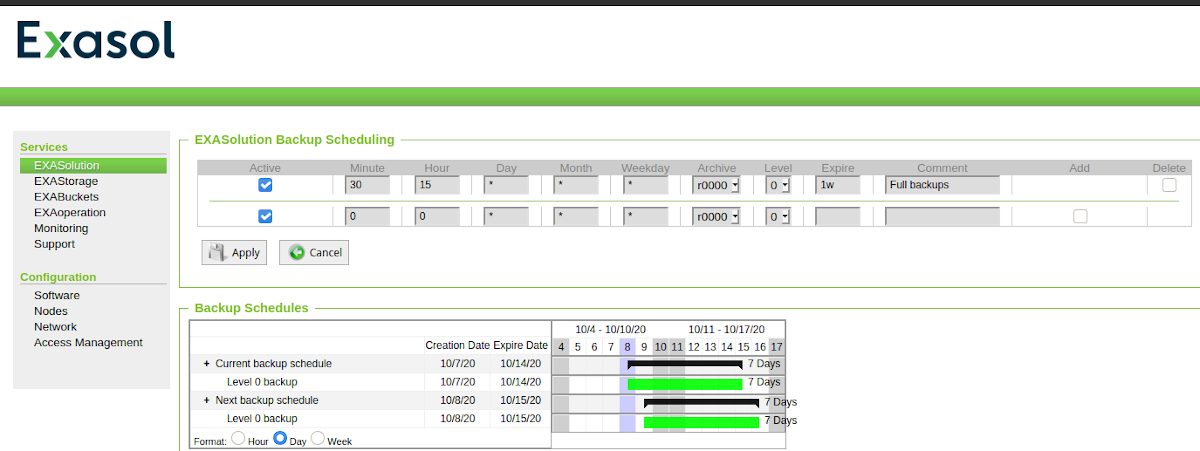Open Software configuration link

tap(57, 295)
